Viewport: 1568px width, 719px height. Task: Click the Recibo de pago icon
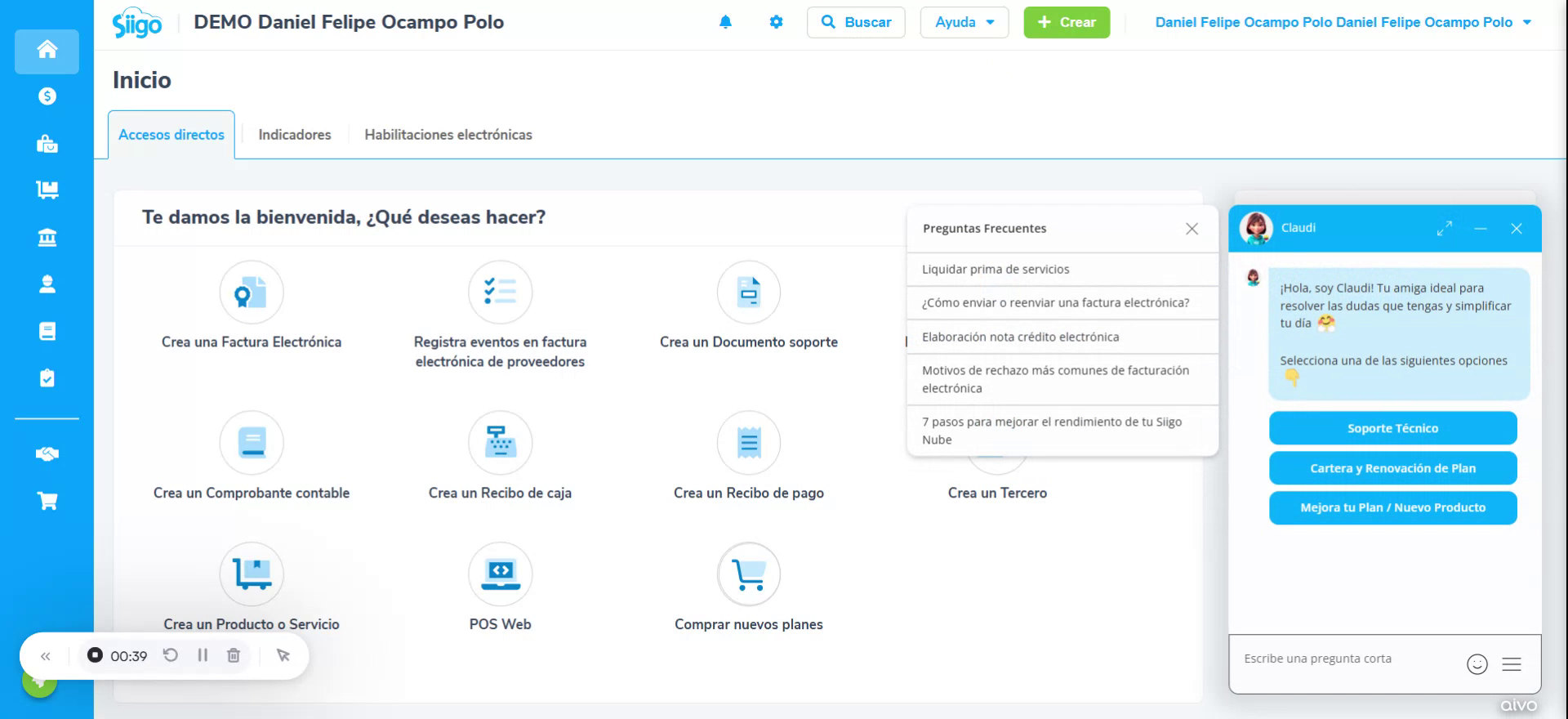tap(749, 443)
